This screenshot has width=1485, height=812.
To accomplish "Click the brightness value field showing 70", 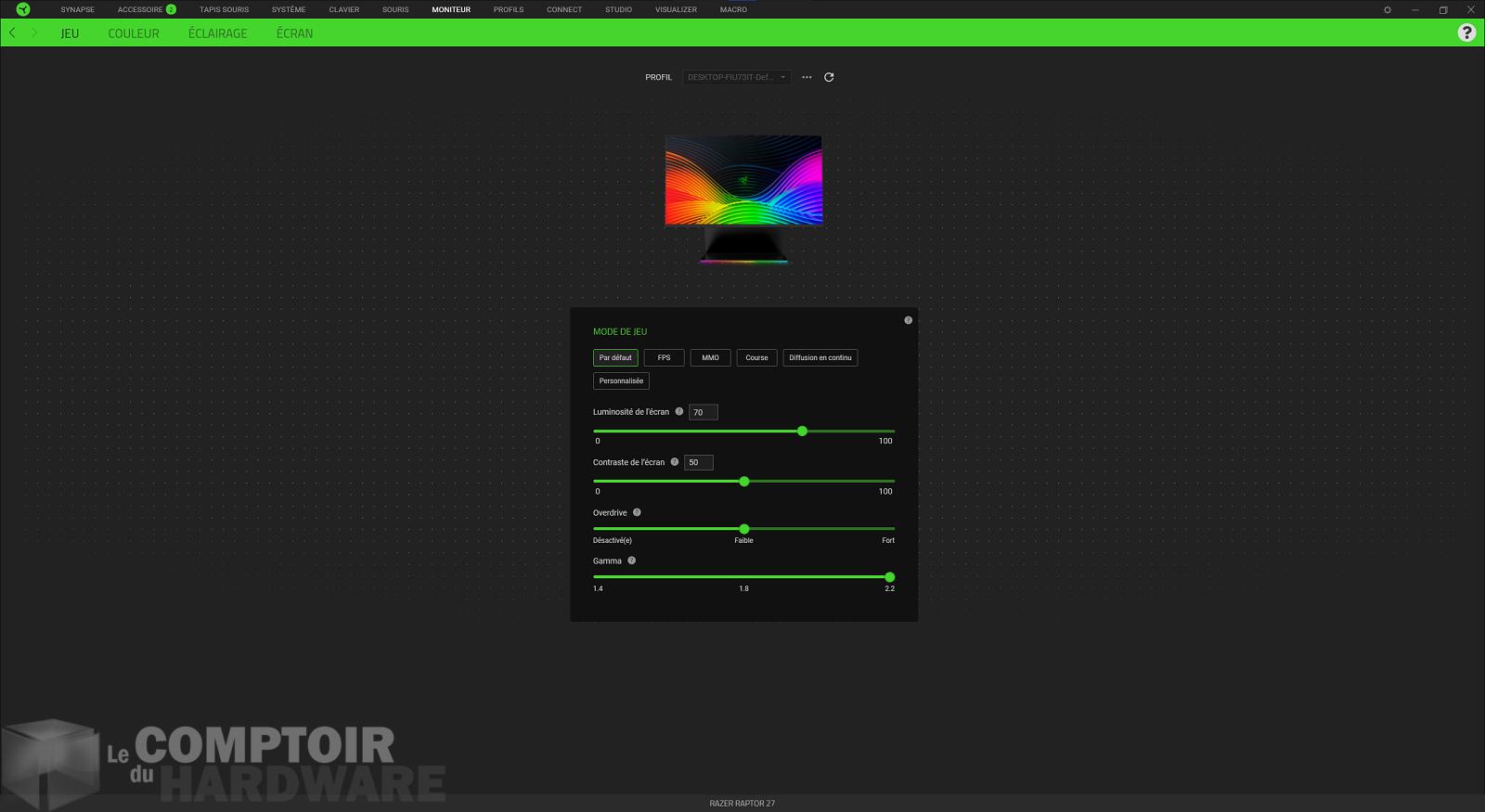I will click(704, 412).
